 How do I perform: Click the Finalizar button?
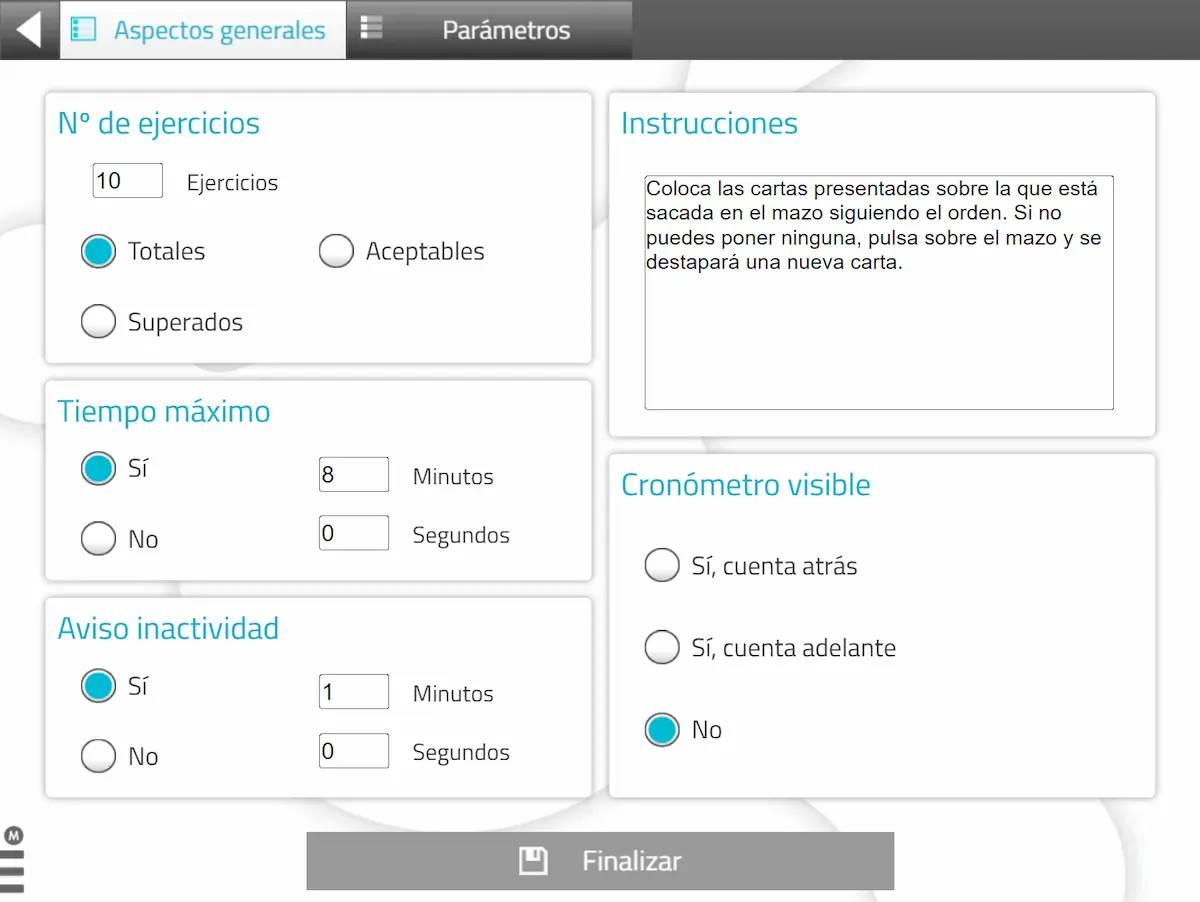[600, 861]
